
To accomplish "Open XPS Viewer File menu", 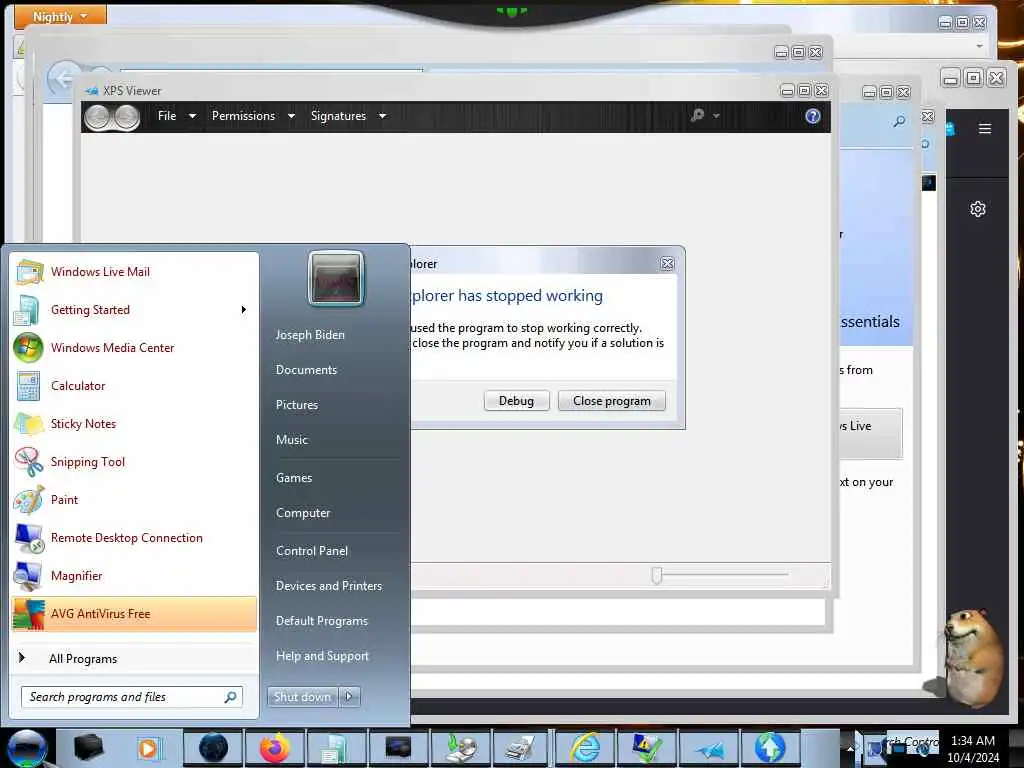I will tap(176, 116).
